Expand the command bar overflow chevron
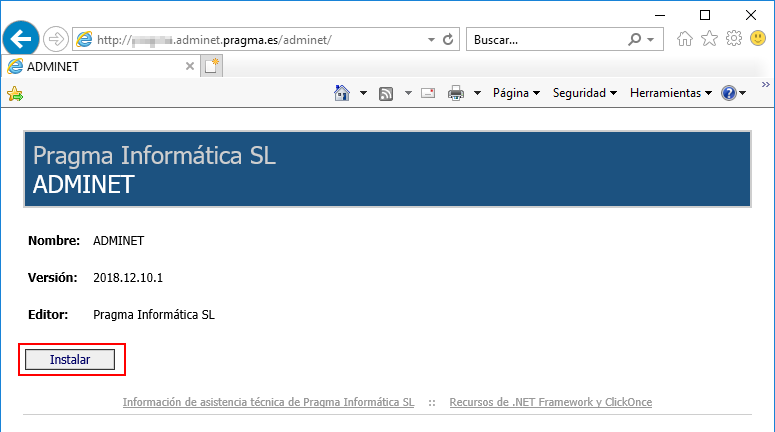 pyautogui.click(x=766, y=85)
